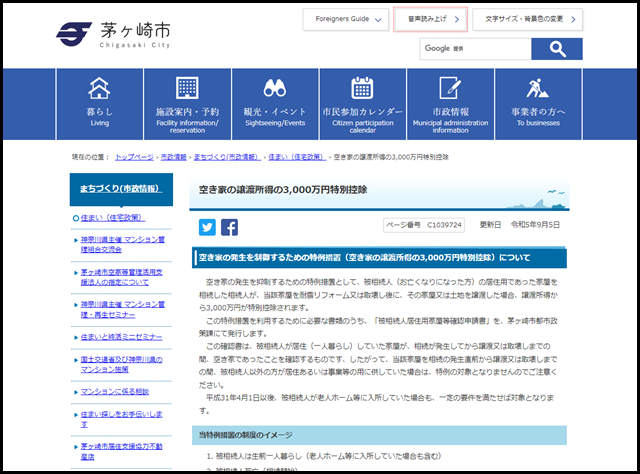Open the Living (暮らし) house icon
The image size is (640, 474).
(x=99, y=88)
